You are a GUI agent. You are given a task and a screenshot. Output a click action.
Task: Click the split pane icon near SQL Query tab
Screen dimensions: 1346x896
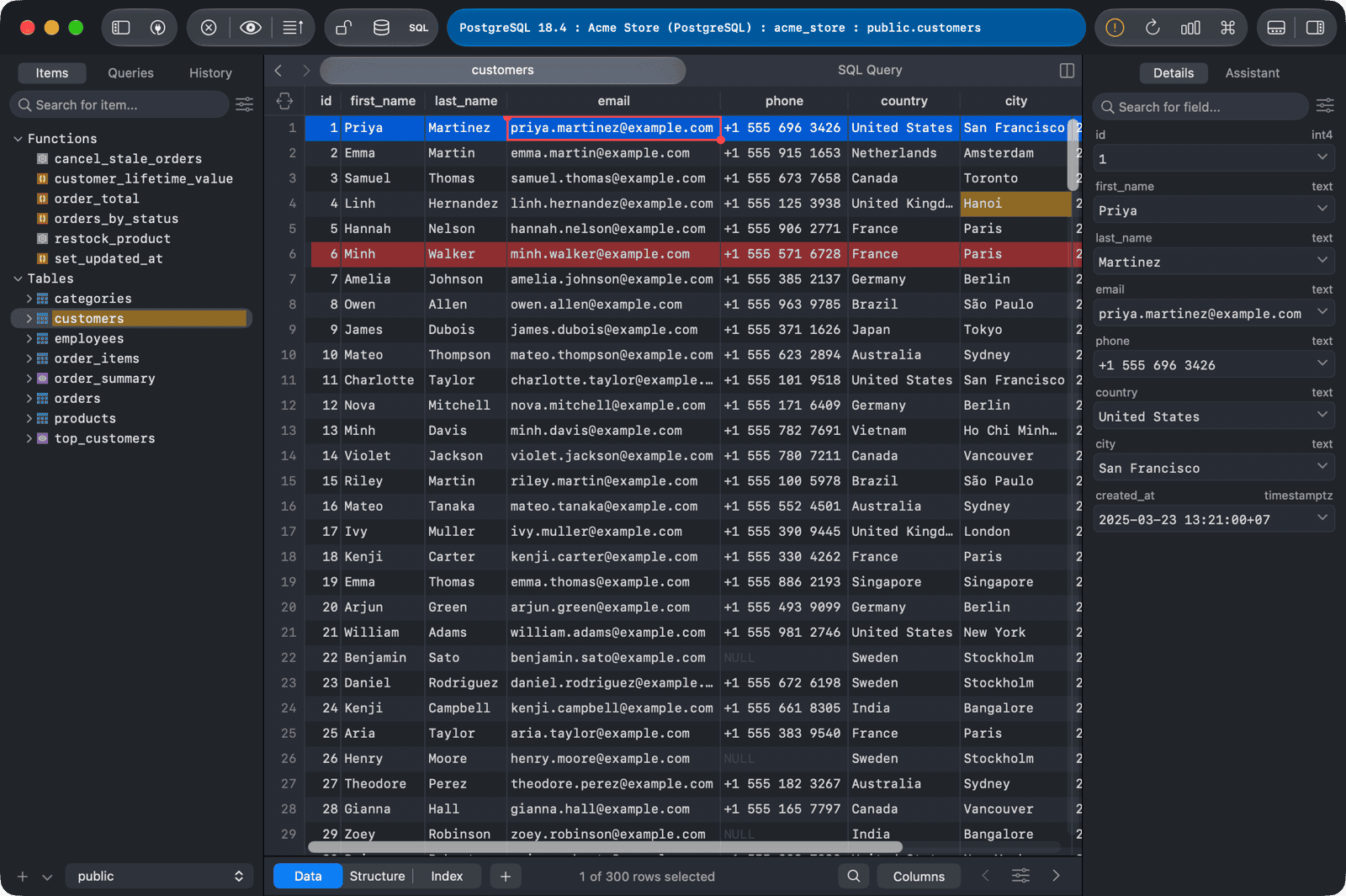[x=1067, y=71]
